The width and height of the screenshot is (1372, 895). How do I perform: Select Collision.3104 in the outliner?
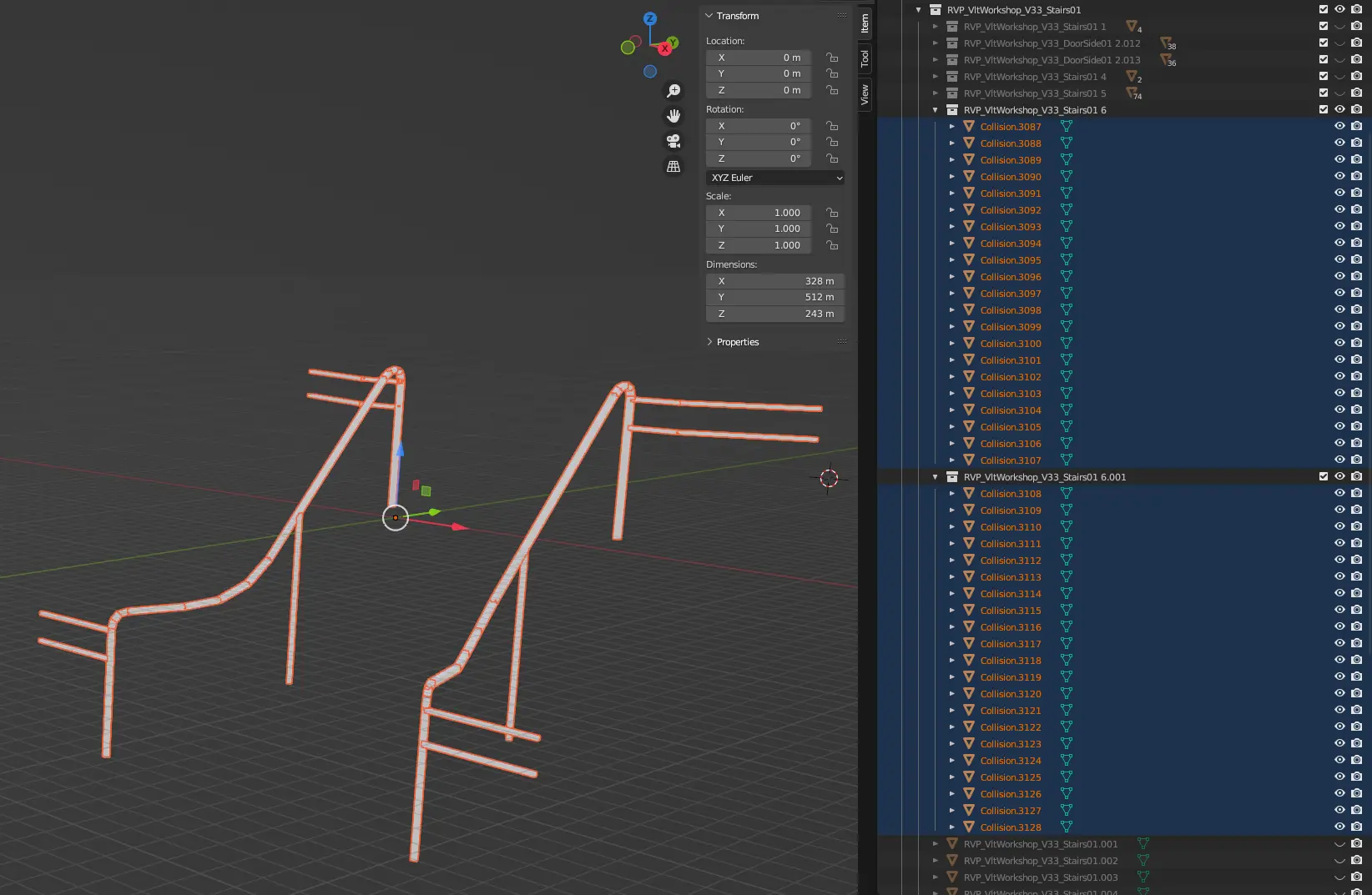1011,410
